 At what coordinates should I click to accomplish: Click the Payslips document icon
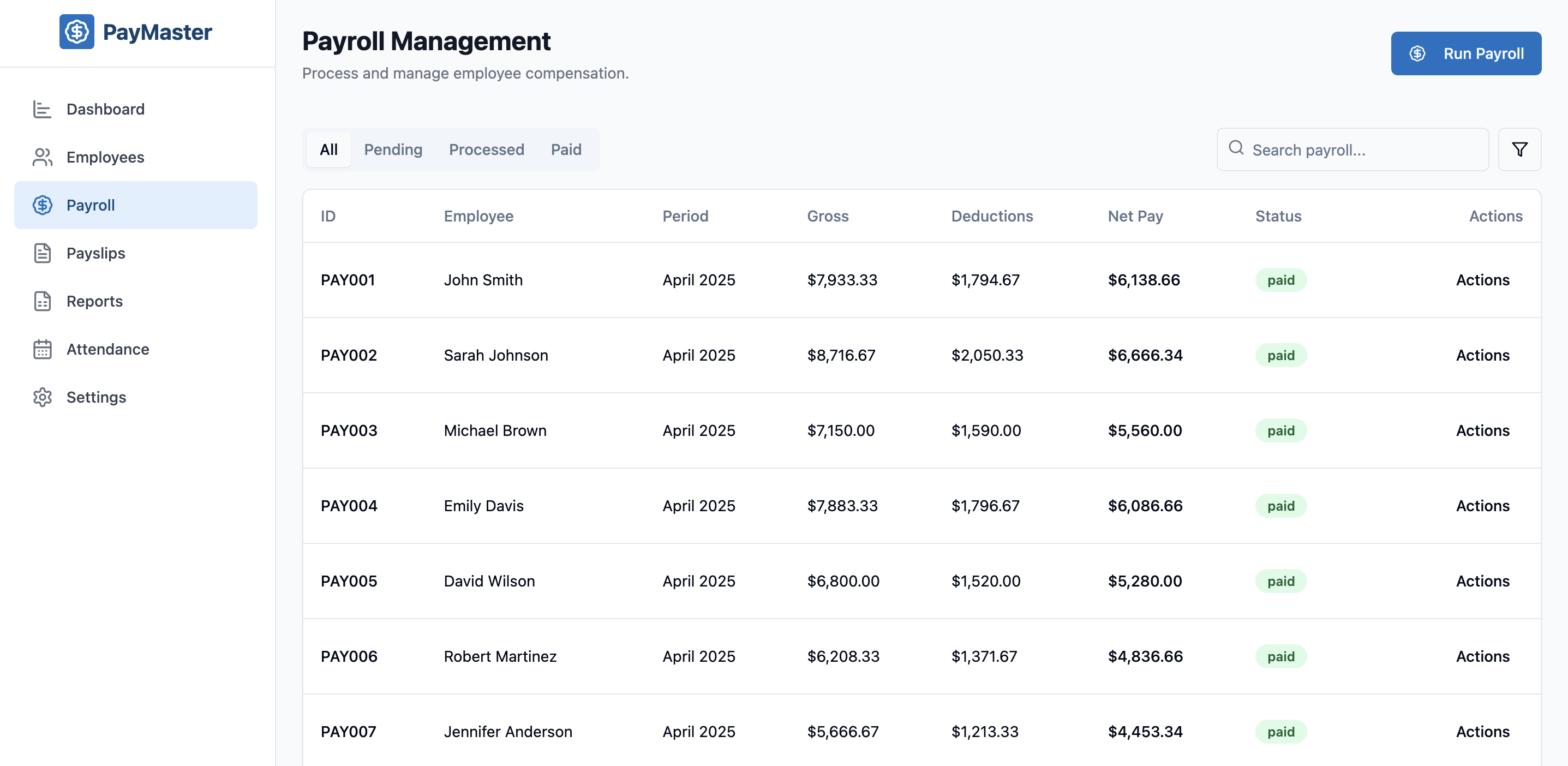click(42, 253)
